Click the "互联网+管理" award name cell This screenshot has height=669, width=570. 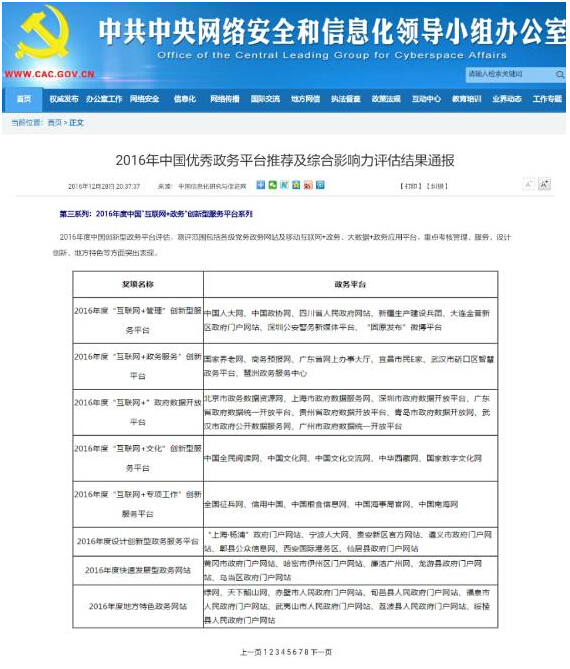pyautogui.click(x=138, y=320)
